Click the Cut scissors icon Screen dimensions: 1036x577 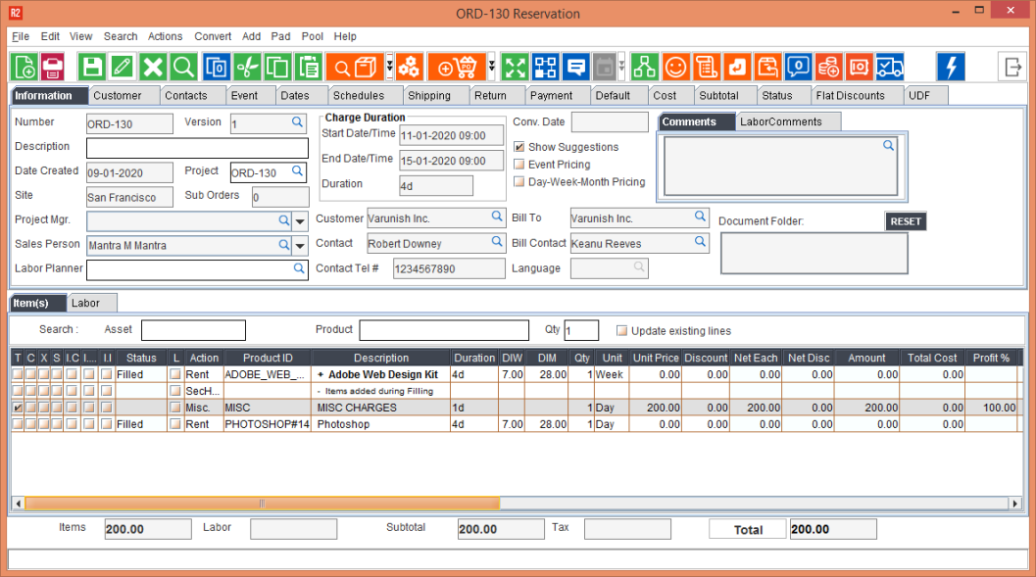[247, 67]
